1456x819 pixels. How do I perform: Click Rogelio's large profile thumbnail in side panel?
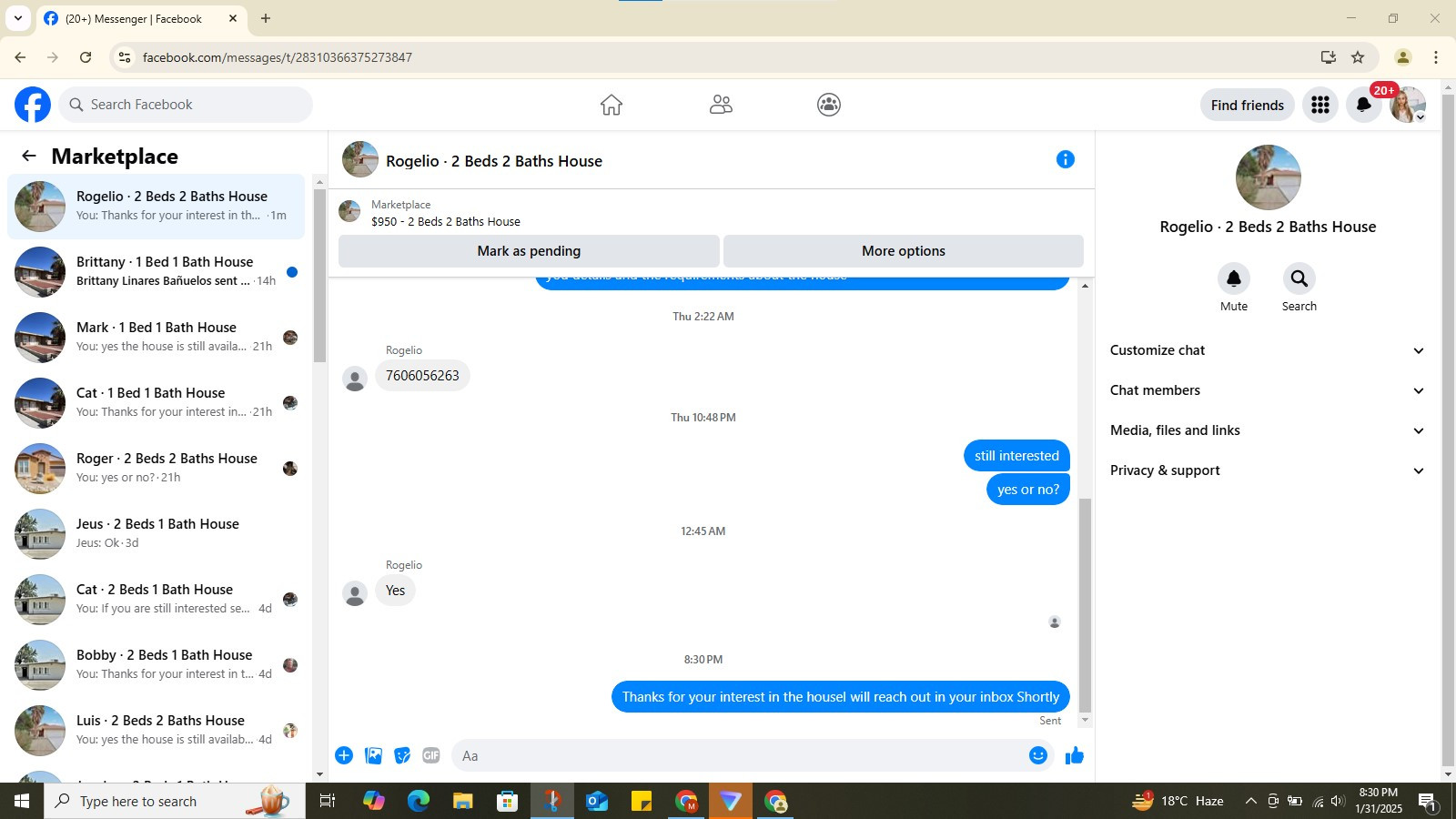pyautogui.click(x=1268, y=177)
